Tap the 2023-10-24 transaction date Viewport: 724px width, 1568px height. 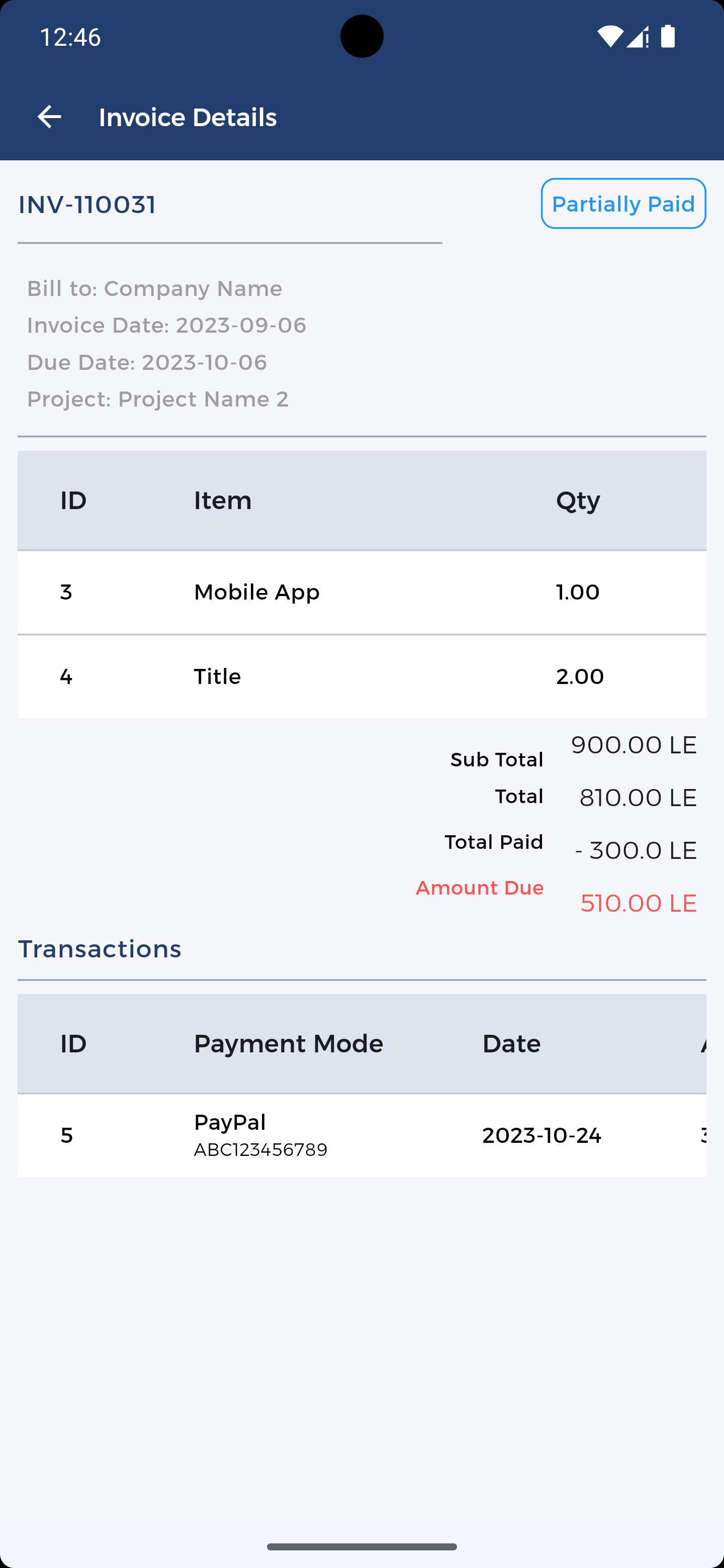click(x=541, y=1136)
